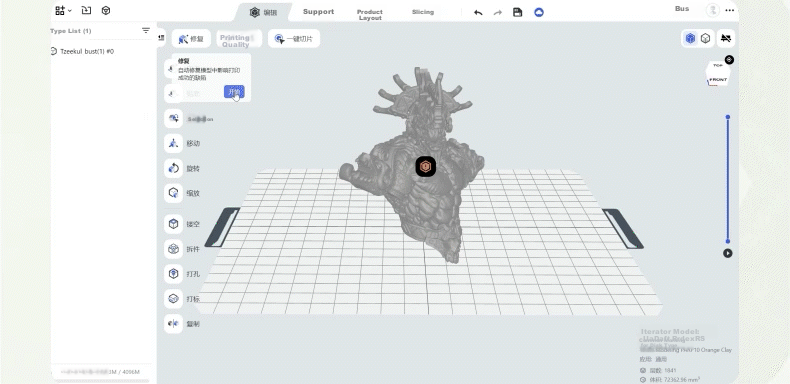Select the 移动 (Move) tool

(x=173, y=143)
